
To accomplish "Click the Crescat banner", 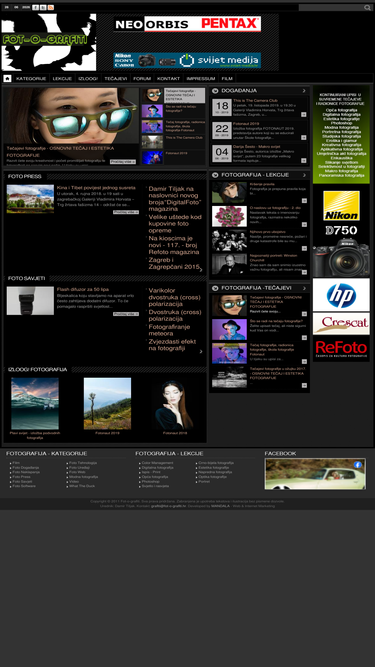I will click(x=341, y=324).
